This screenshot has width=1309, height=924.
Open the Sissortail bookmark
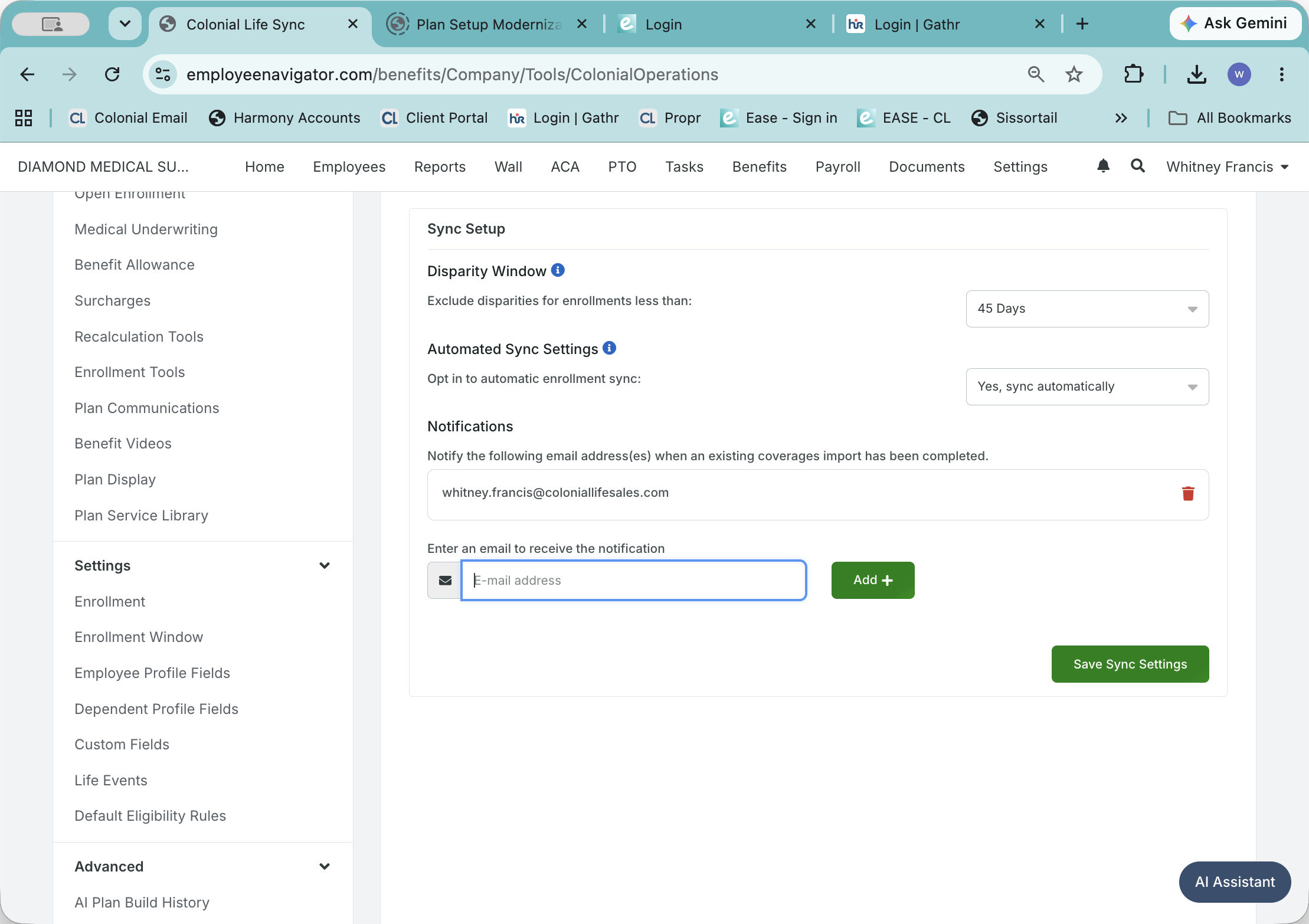[1015, 118]
